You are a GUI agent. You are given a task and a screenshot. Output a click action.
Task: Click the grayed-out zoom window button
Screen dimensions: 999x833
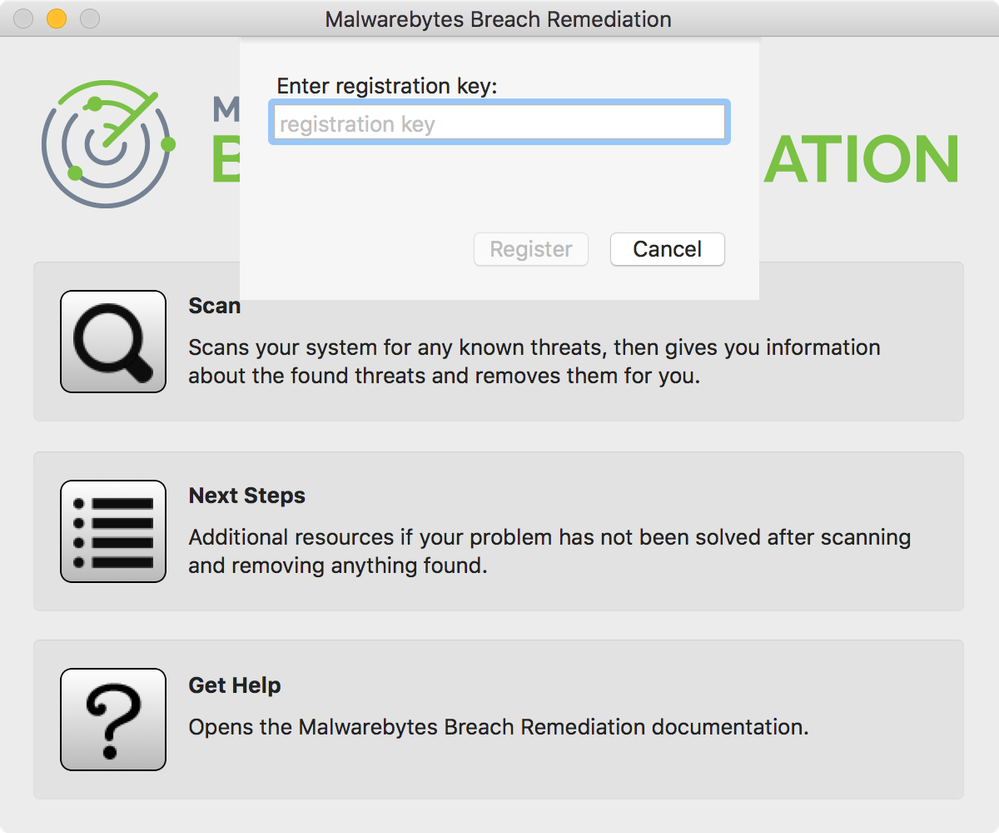[90, 18]
